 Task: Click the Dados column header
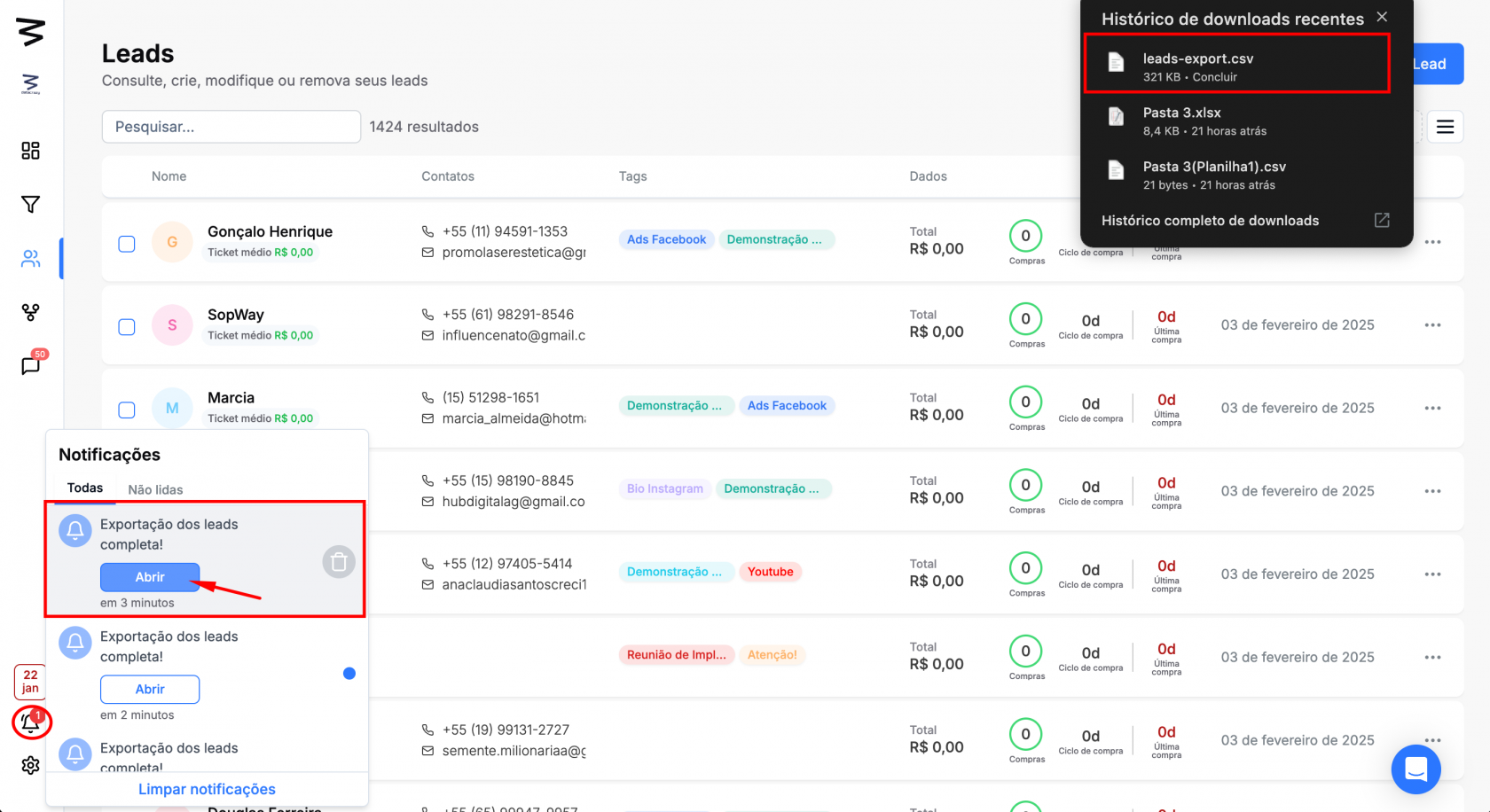coord(929,176)
